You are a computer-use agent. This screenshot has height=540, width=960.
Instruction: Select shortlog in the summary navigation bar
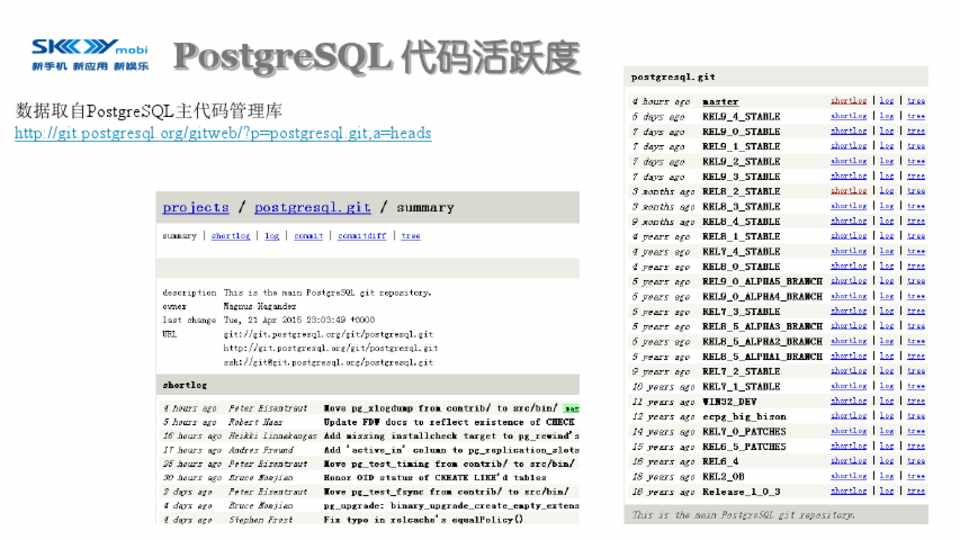point(230,236)
